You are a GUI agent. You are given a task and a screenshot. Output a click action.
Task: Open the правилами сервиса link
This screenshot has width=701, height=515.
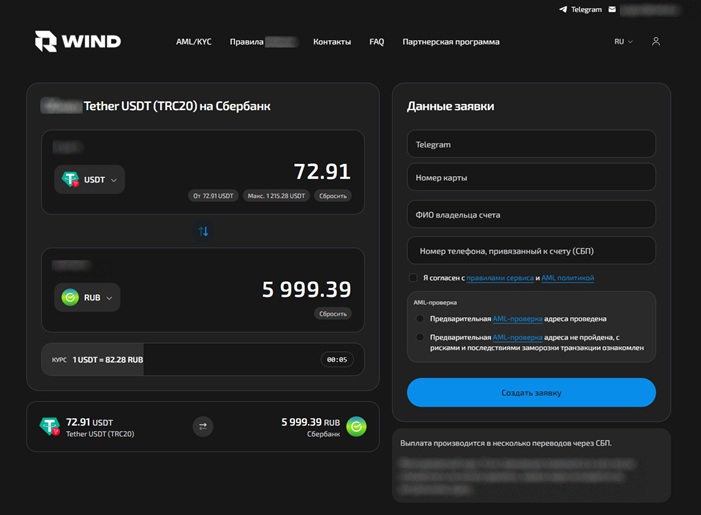(x=500, y=278)
